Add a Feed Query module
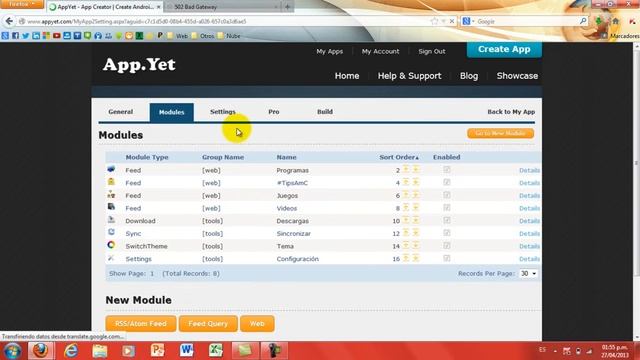Screen dimensions: 640x360 (208, 324)
